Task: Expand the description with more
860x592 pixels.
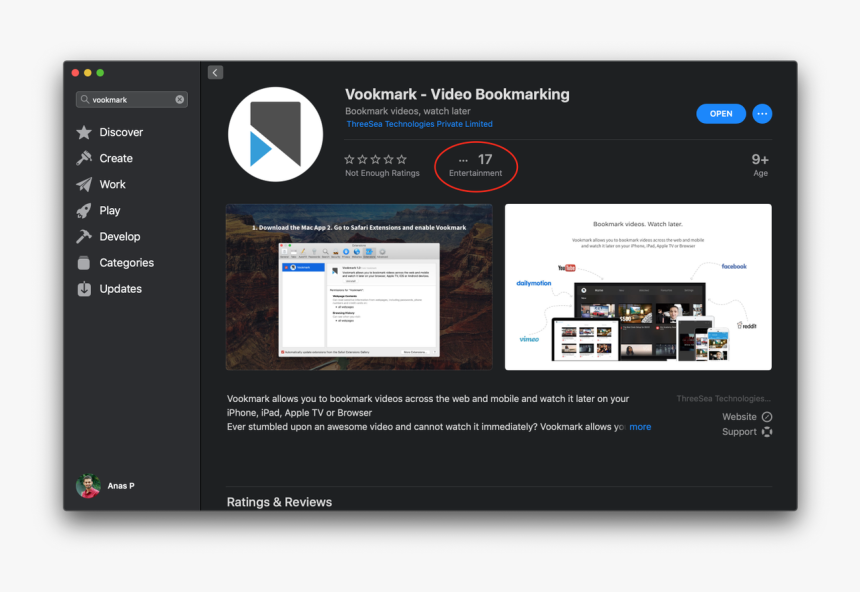Action: (640, 427)
